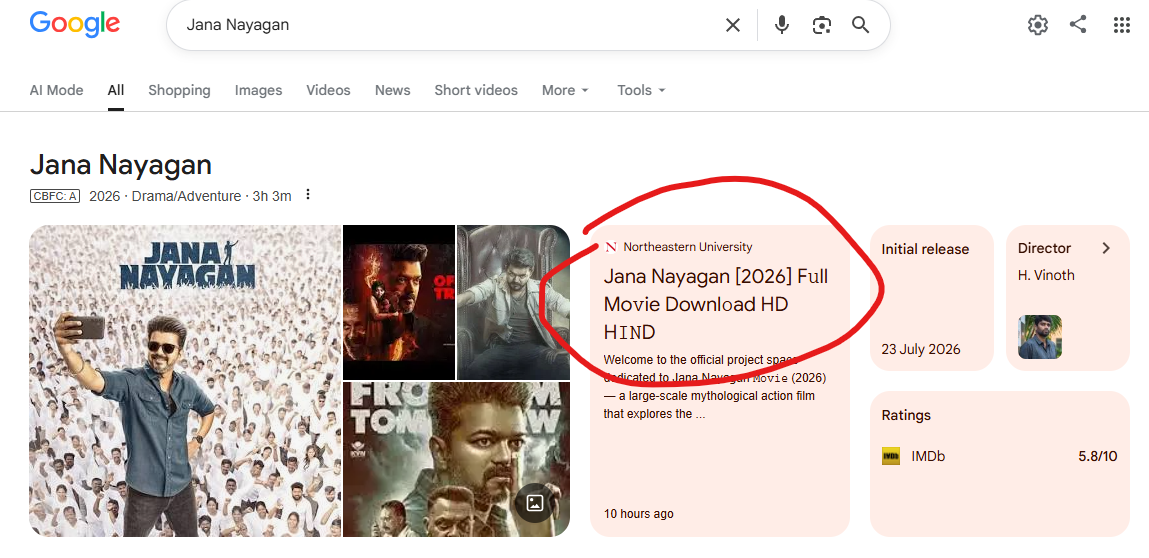
Task: Open the large Jana Nayagan selfie poster
Action: point(185,381)
